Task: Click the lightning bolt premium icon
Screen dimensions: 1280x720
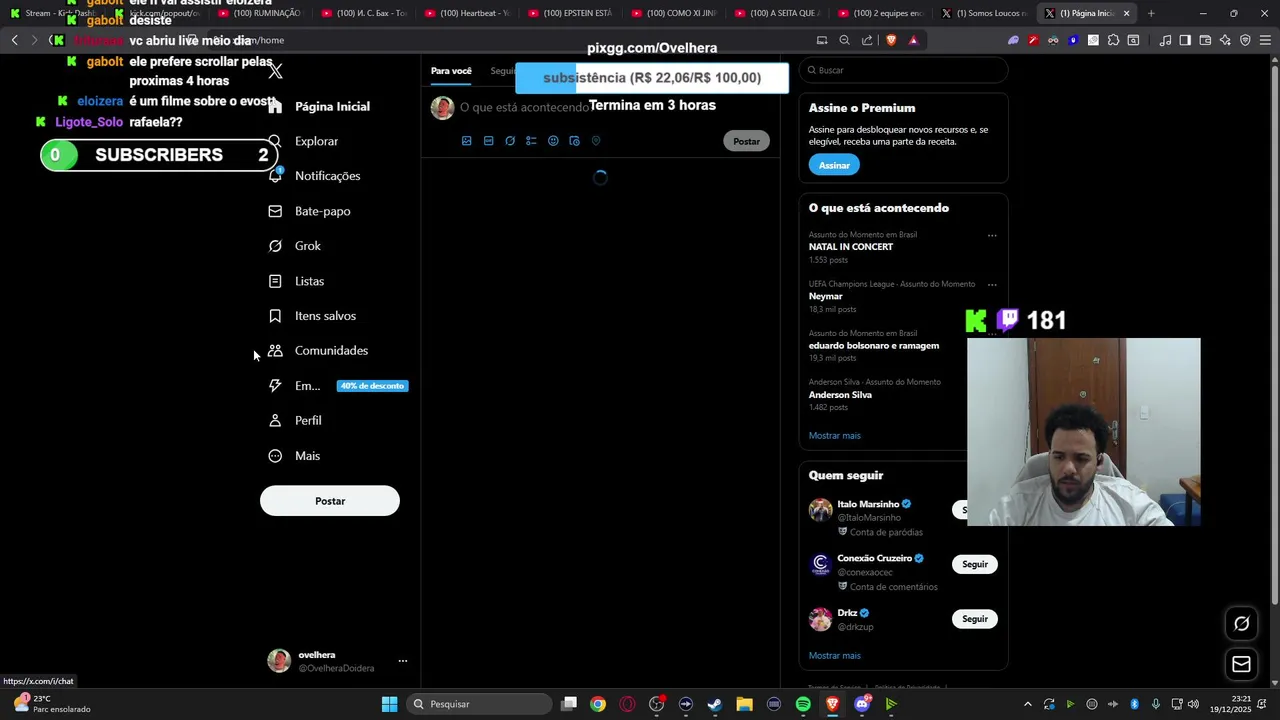Action: click(x=275, y=386)
